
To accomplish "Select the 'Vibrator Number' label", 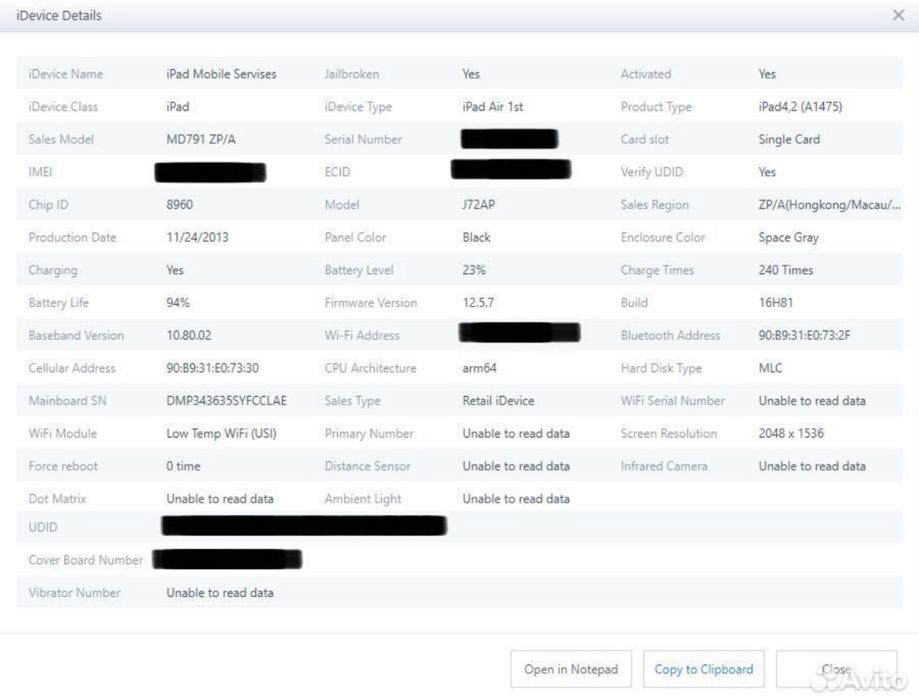I will tap(74, 593).
